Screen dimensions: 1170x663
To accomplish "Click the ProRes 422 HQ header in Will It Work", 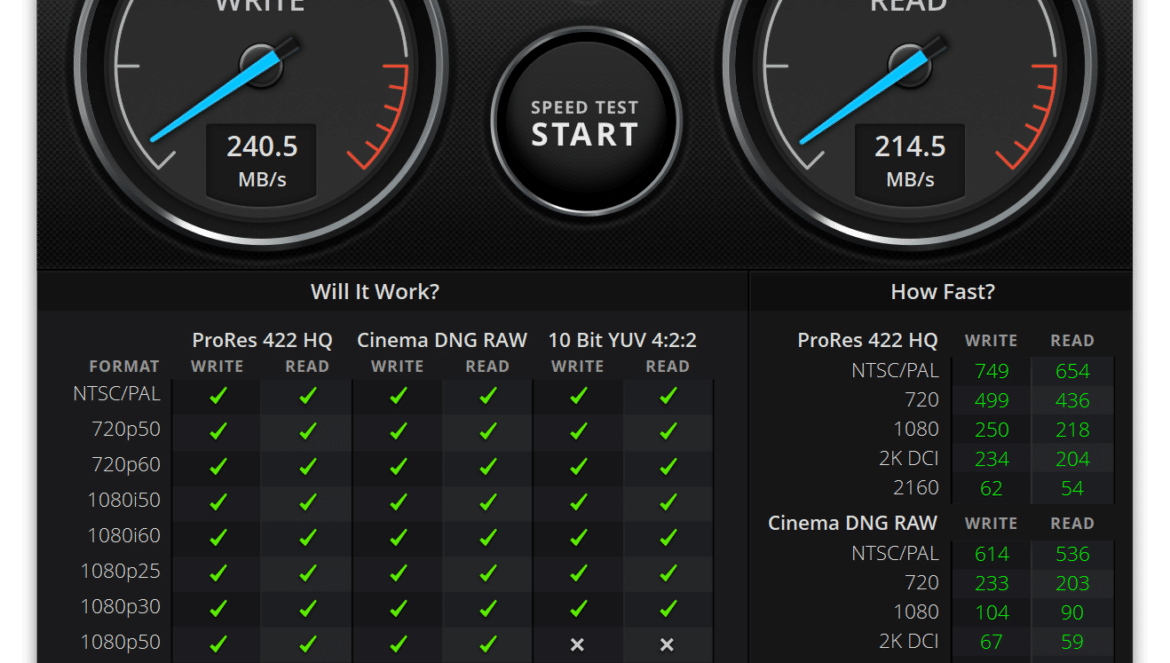I will pos(262,340).
